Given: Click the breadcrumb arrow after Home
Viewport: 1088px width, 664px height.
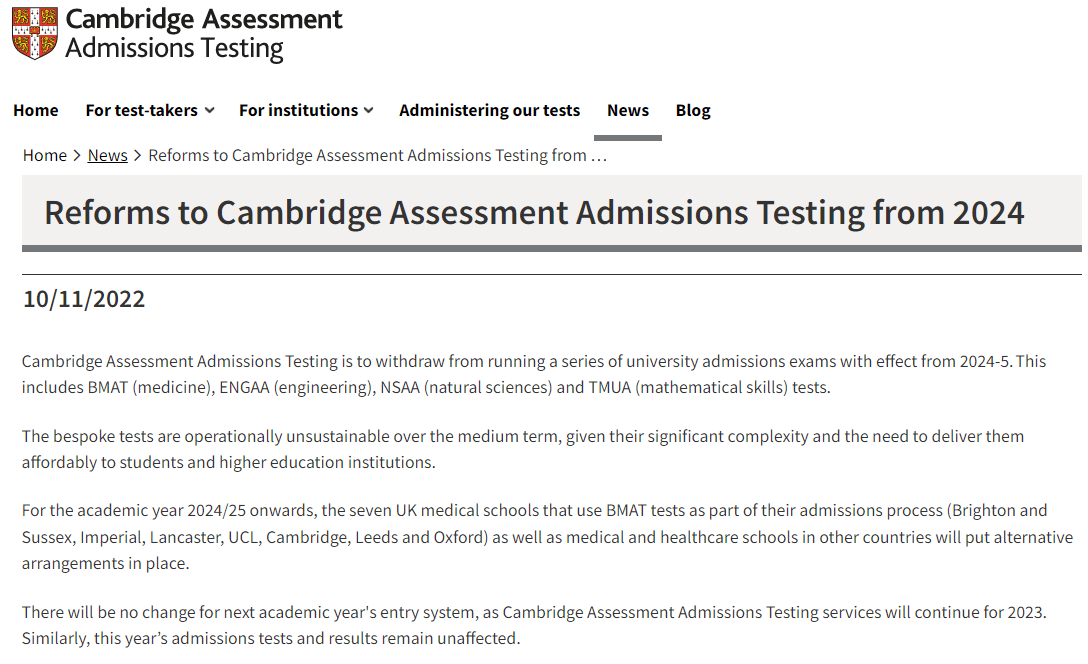Looking at the screenshot, I should 77,156.
